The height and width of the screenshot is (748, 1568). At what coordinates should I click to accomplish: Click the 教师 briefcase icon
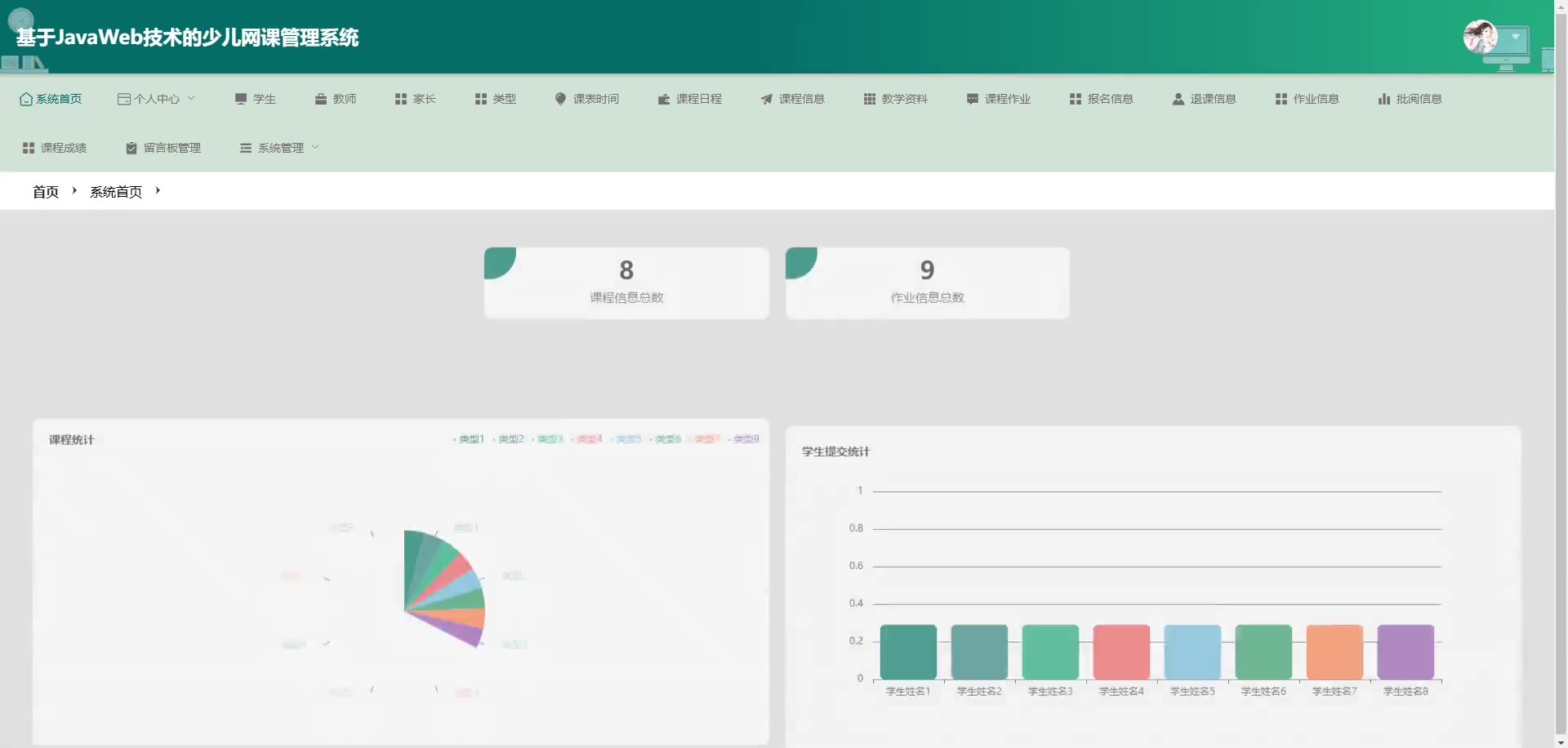tap(321, 99)
